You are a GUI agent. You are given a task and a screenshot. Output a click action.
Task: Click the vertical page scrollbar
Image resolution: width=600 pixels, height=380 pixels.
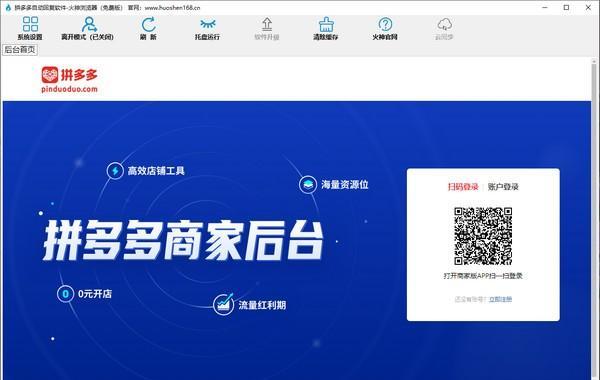tap(594, 218)
